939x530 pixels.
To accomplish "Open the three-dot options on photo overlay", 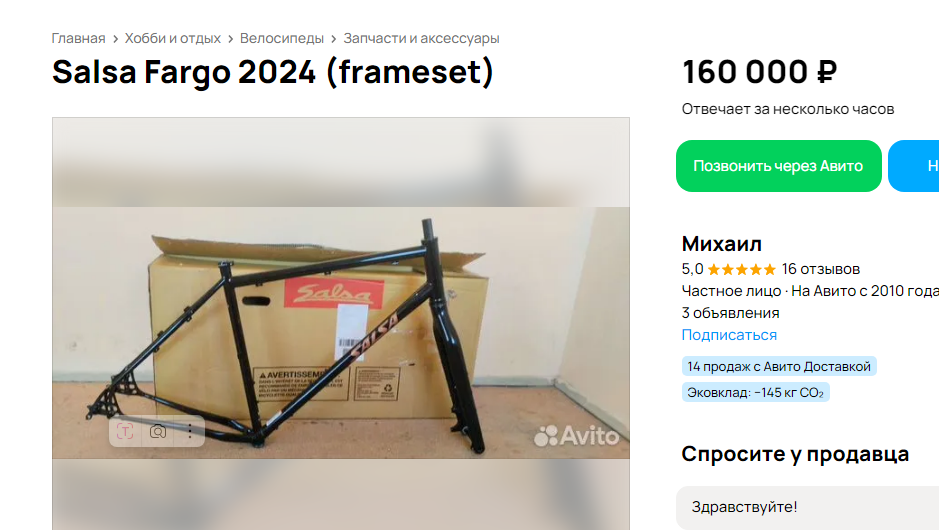I will 190,431.
